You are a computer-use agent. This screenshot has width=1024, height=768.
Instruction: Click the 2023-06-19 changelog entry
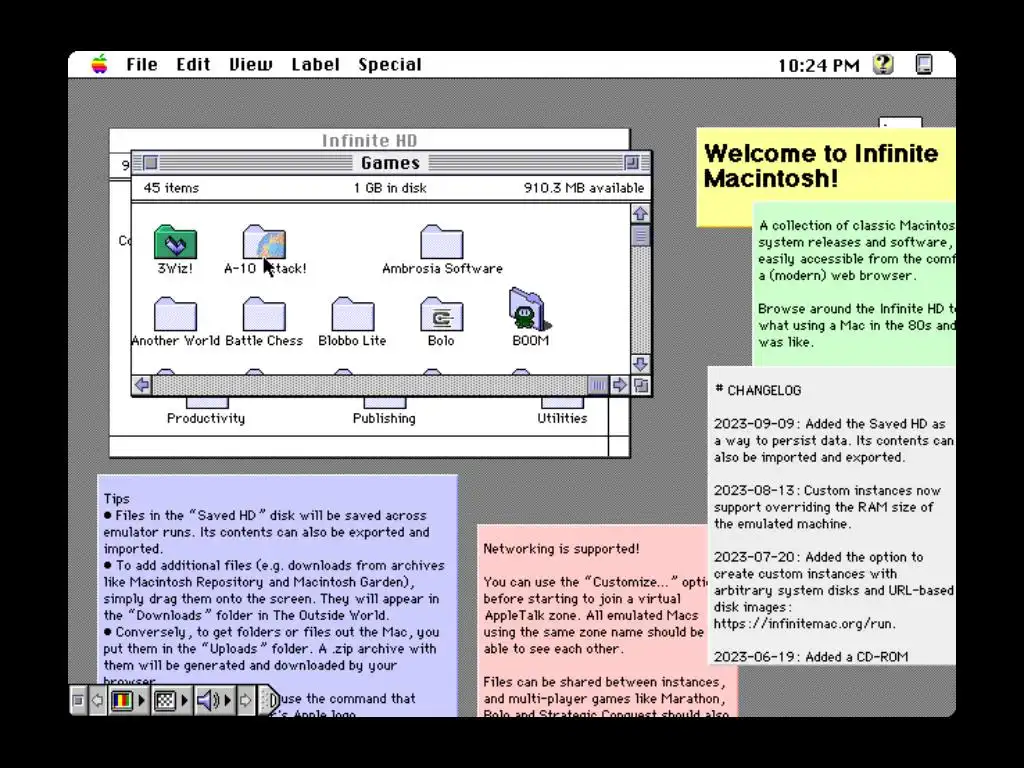(810, 656)
